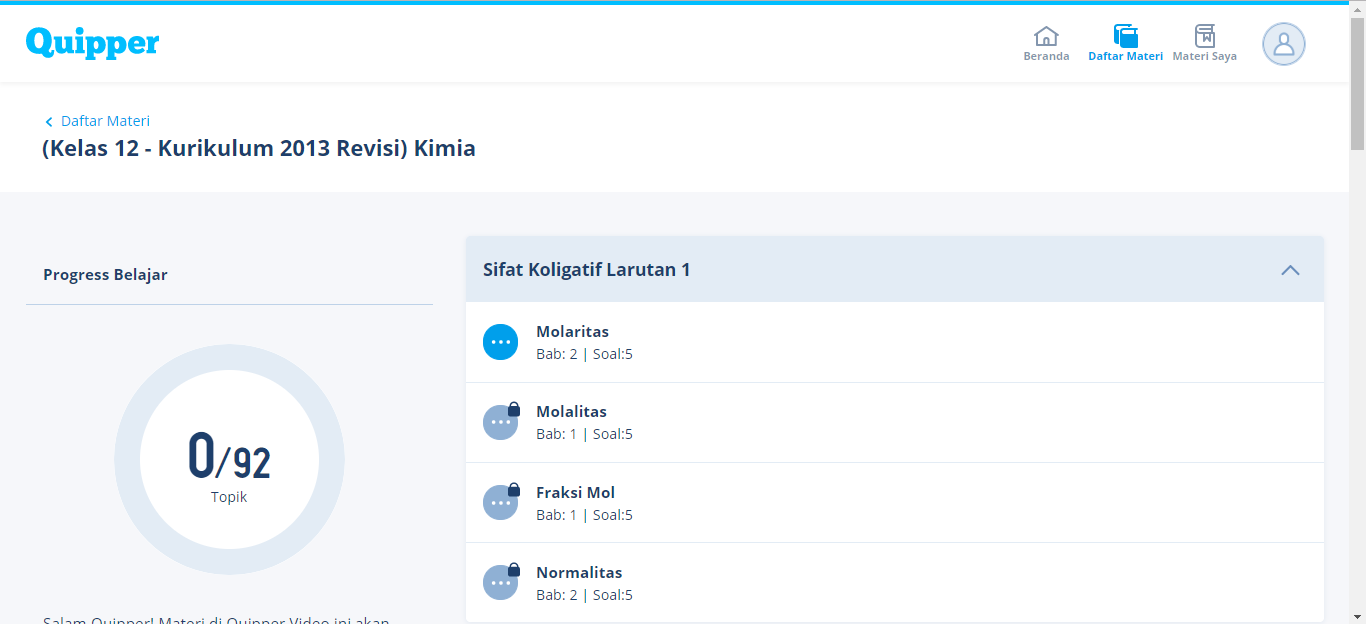Click the locked Fraksi Mol icon
Image resolution: width=1366 pixels, height=624 pixels.
[x=500, y=502]
